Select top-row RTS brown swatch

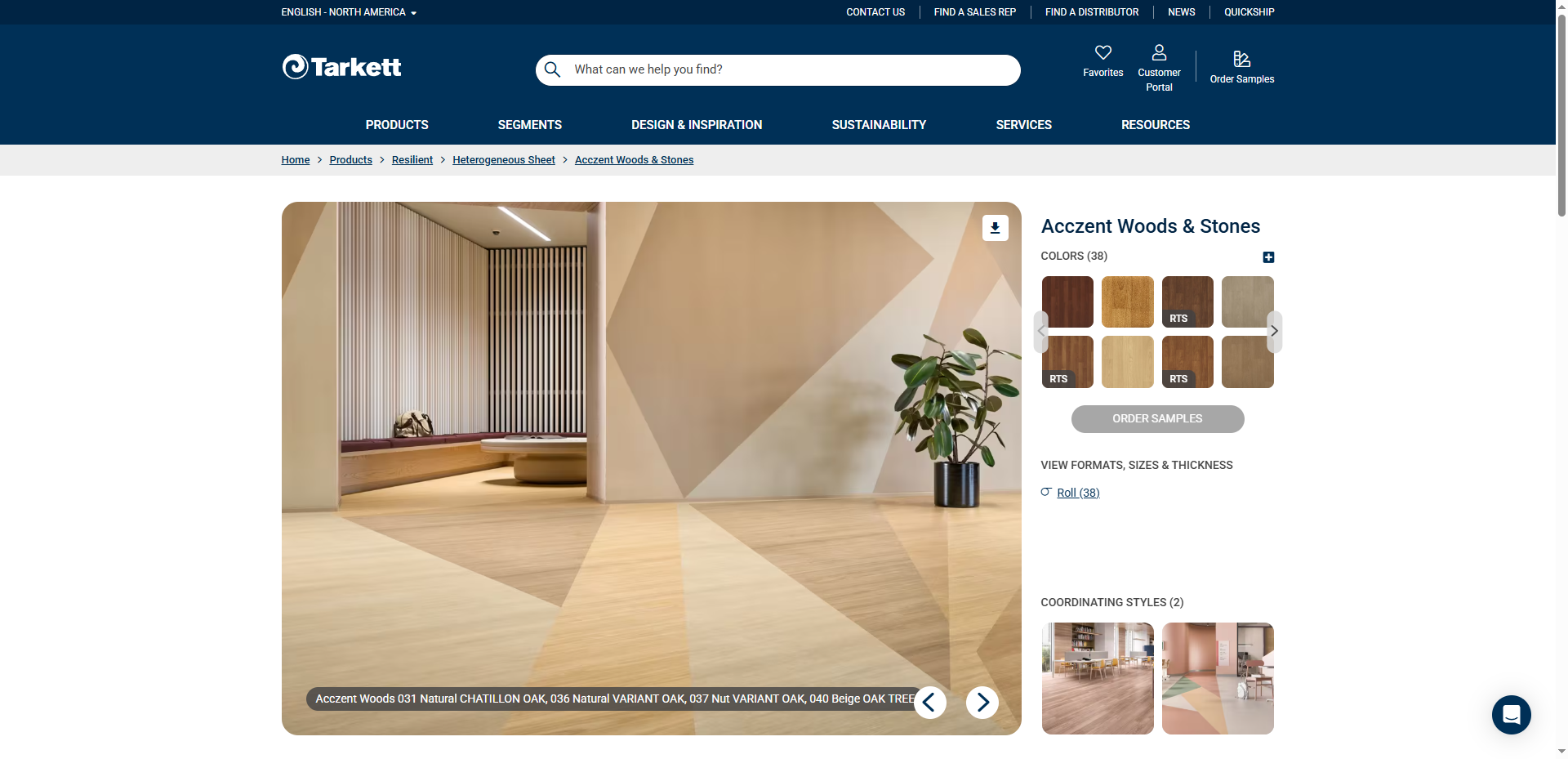tap(1187, 301)
